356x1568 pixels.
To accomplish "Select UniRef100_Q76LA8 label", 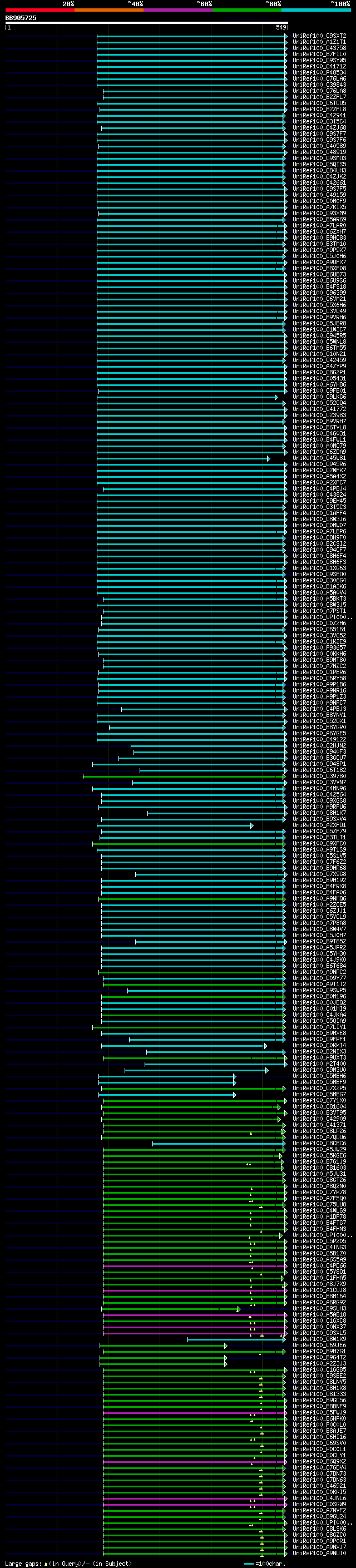I will [319, 91].
